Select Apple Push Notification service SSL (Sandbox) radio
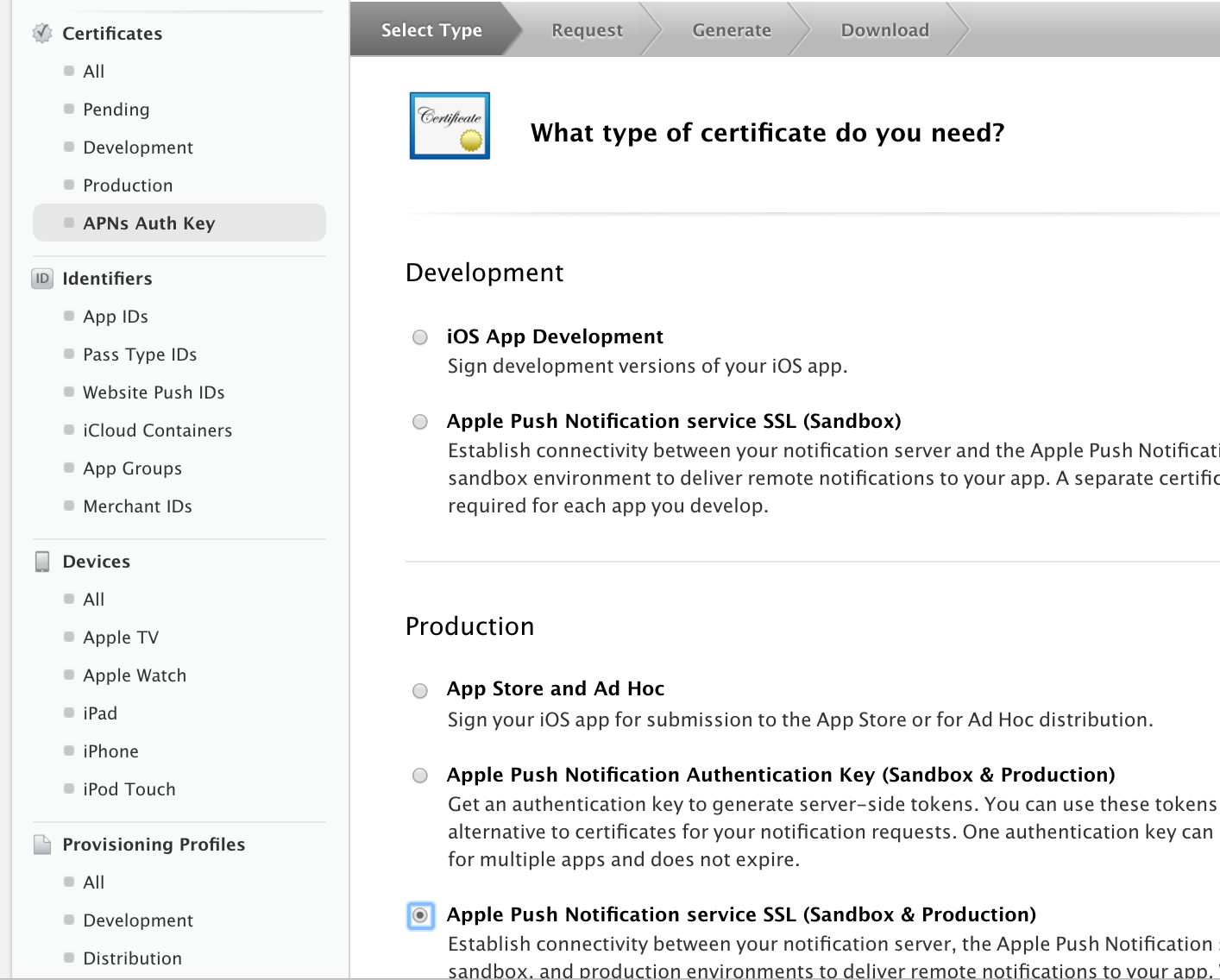1220x980 pixels. [420, 422]
